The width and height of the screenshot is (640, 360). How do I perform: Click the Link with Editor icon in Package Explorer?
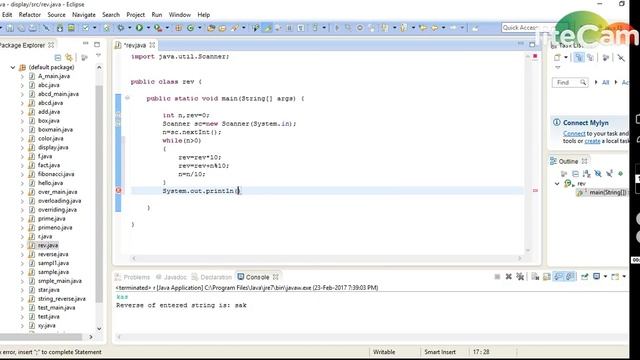(69, 58)
